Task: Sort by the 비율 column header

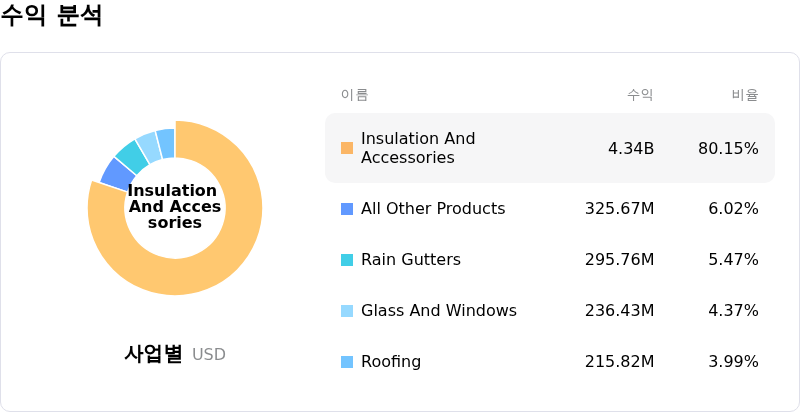Action: click(x=745, y=95)
